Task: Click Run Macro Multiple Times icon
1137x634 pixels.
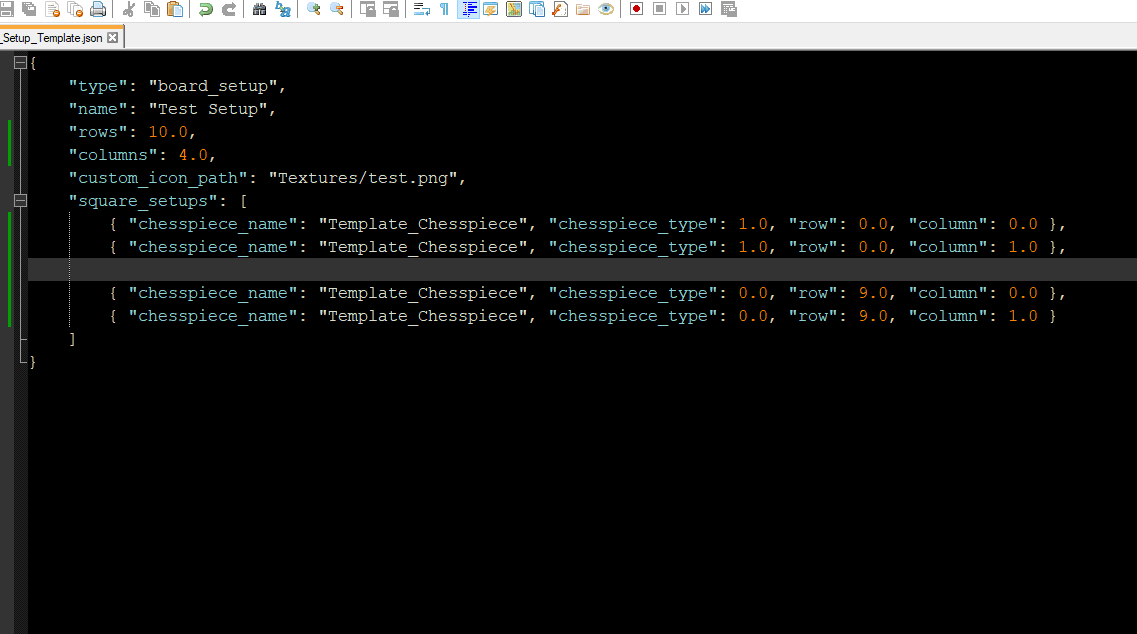Action: pos(706,9)
